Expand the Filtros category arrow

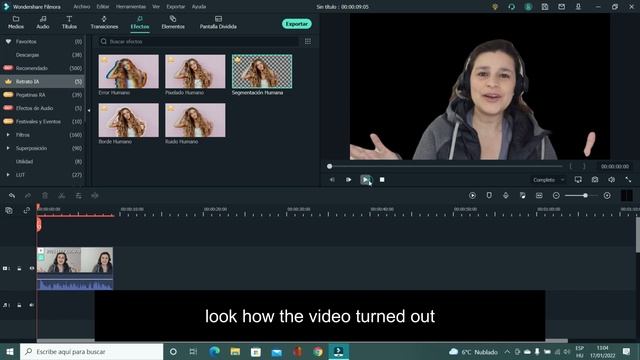click(8, 135)
